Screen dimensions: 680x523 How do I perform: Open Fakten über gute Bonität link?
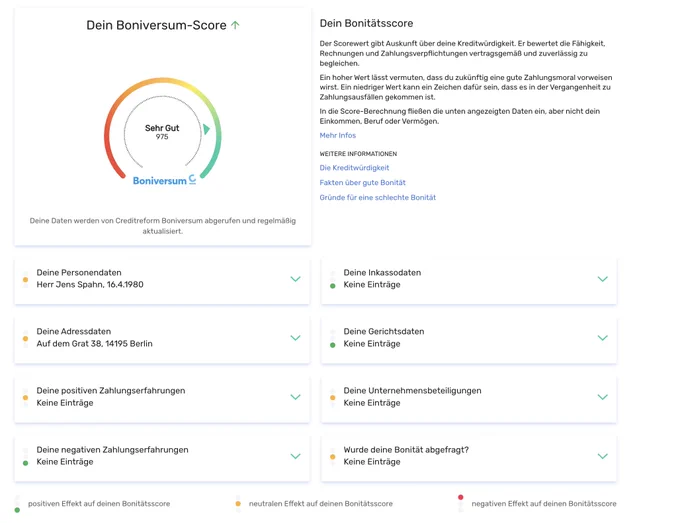(363, 183)
